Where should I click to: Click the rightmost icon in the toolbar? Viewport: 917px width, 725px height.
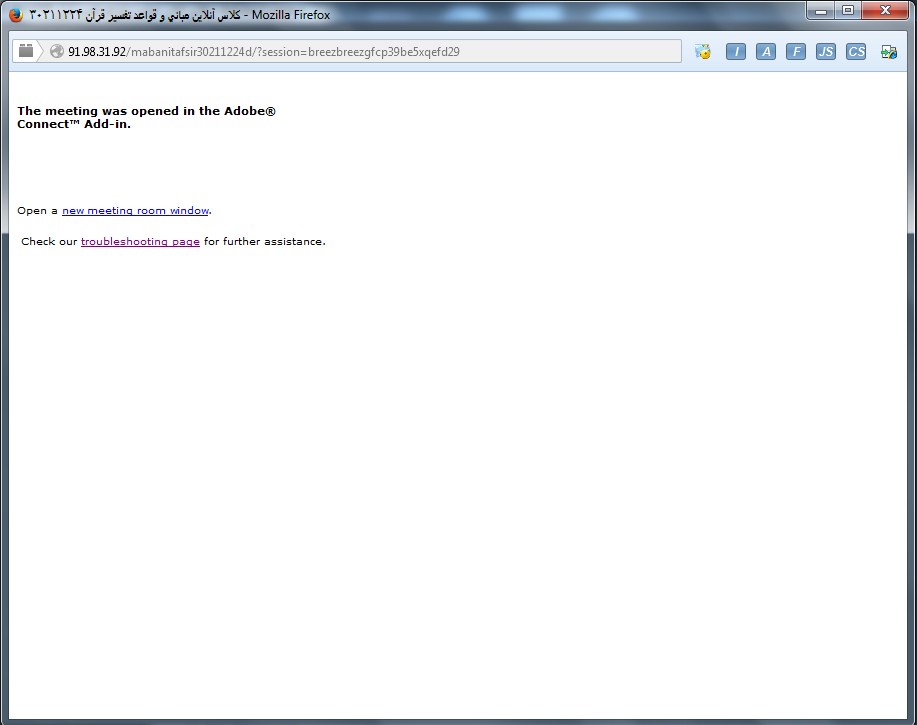coord(889,52)
